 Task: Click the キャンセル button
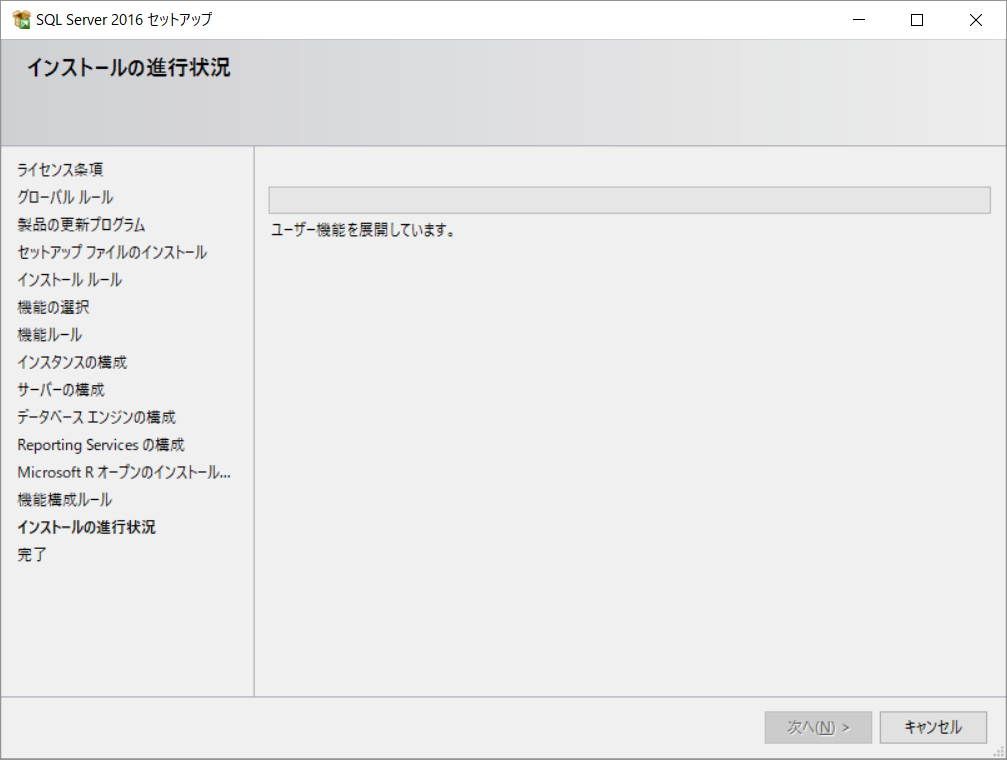(933, 727)
